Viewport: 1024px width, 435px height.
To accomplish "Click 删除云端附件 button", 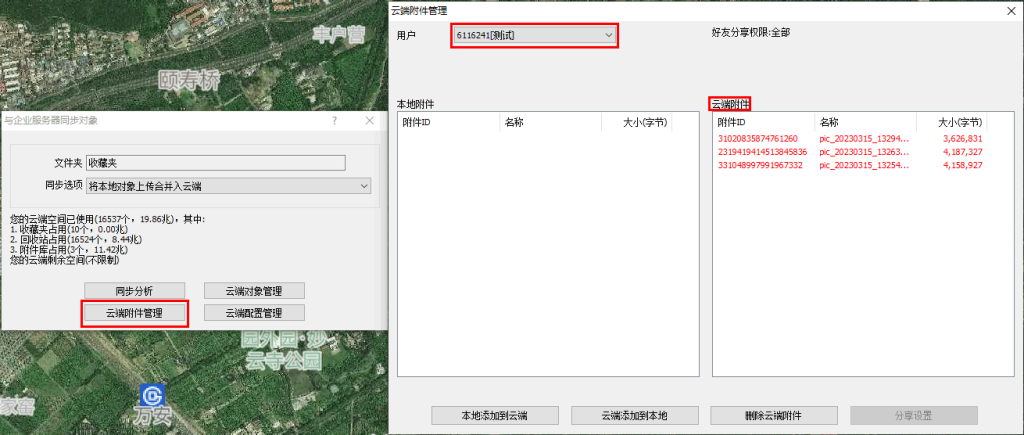I will point(773,415).
